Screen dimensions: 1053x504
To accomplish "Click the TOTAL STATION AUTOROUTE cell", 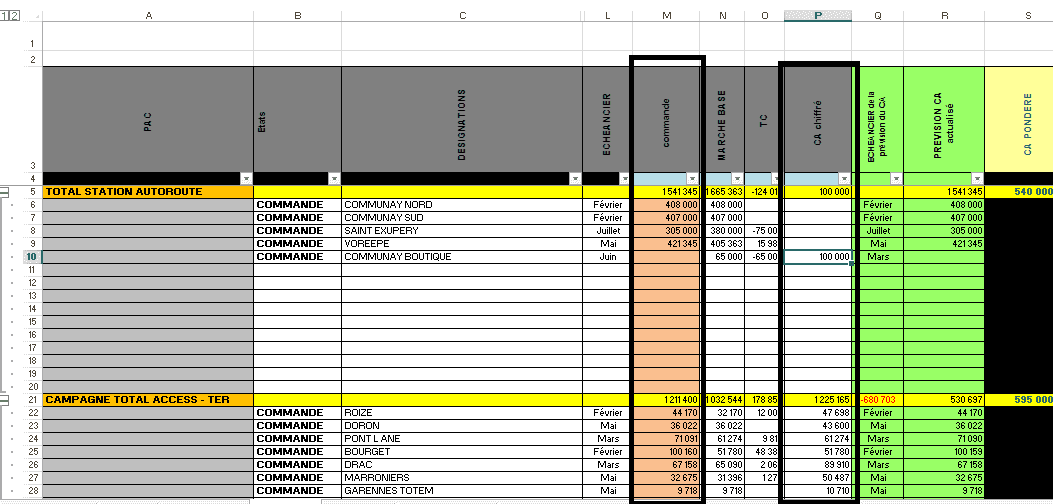I will tap(148, 192).
